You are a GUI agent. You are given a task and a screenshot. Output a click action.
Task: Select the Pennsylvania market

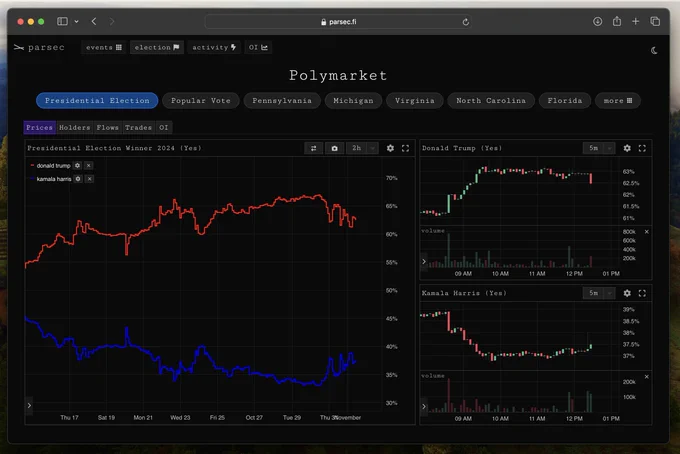click(282, 101)
